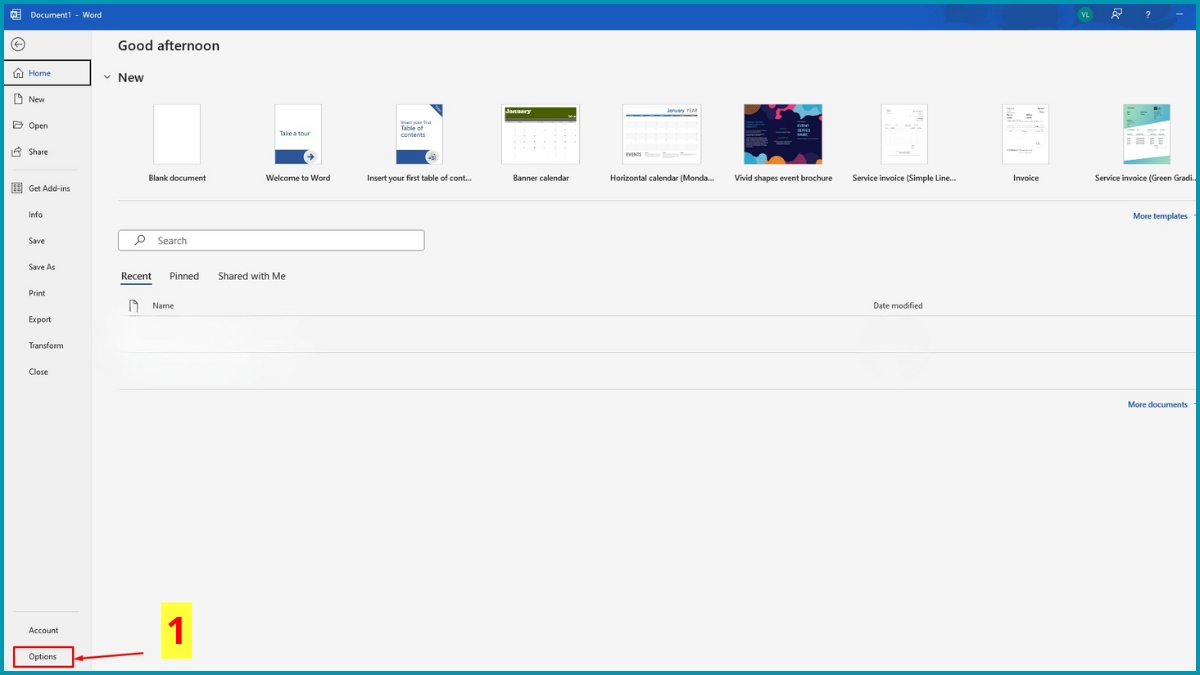The height and width of the screenshot is (675, 1200).
Task: Minimize the Word window
Action: click(x=1181, y=15)
